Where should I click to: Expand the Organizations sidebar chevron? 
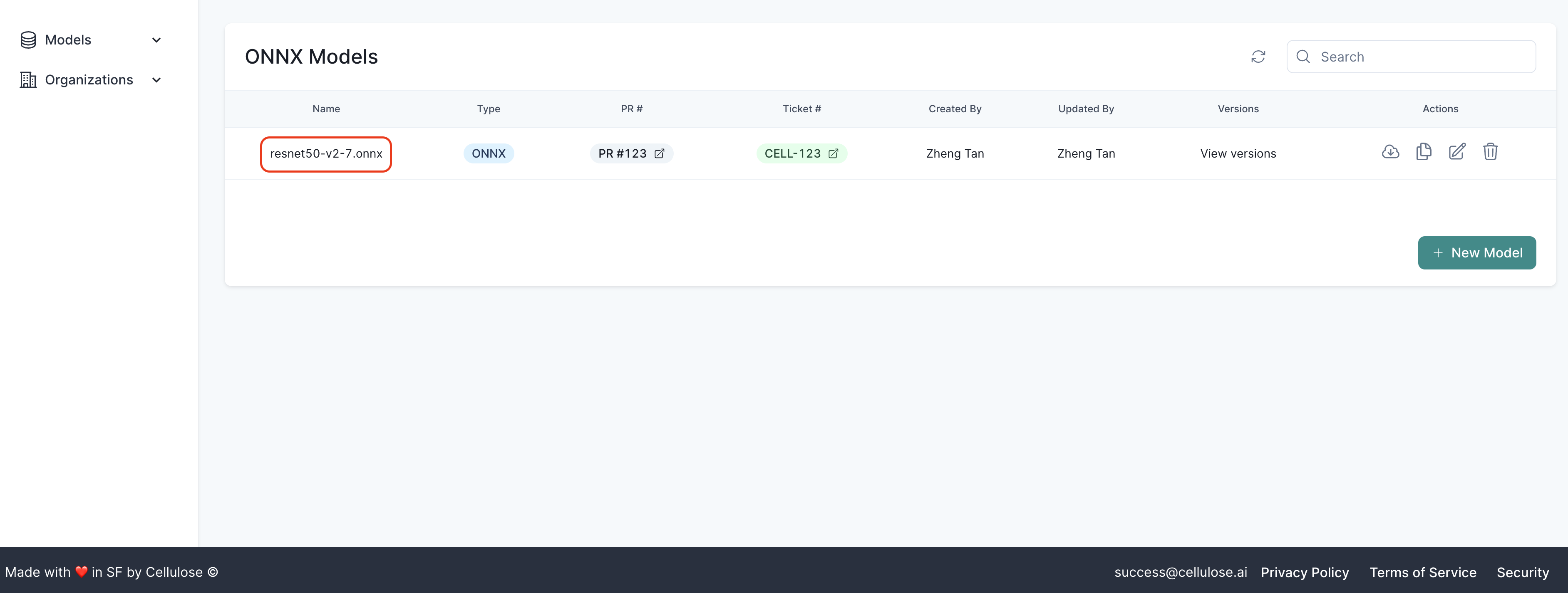[156, 80]
